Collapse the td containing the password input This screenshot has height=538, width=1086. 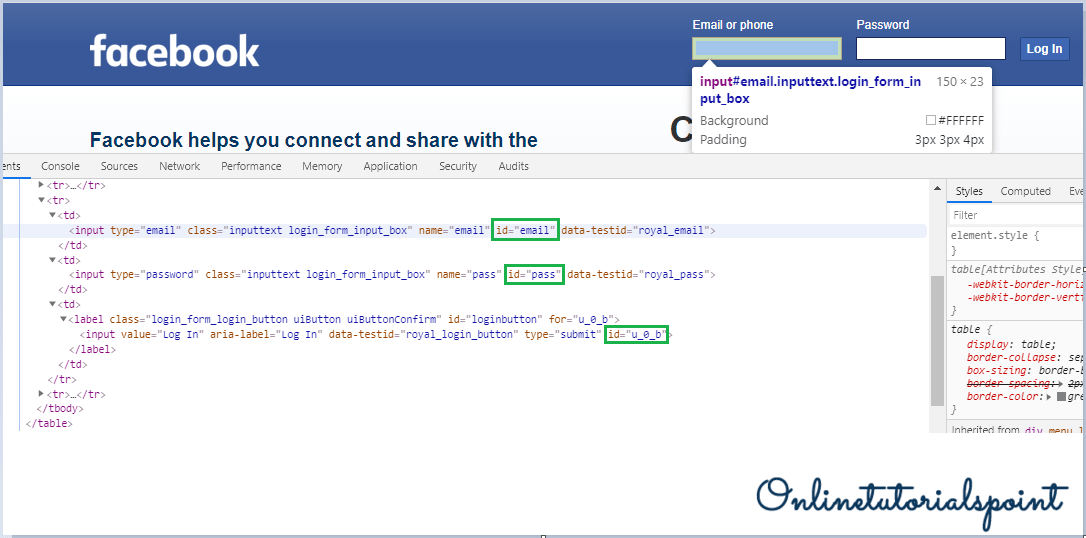52,259
